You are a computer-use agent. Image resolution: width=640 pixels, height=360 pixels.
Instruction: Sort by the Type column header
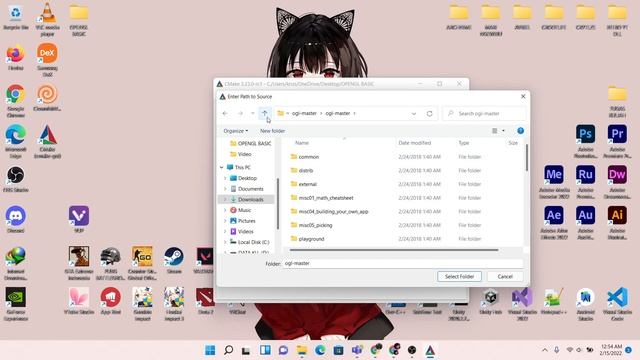tap(464, 143)
